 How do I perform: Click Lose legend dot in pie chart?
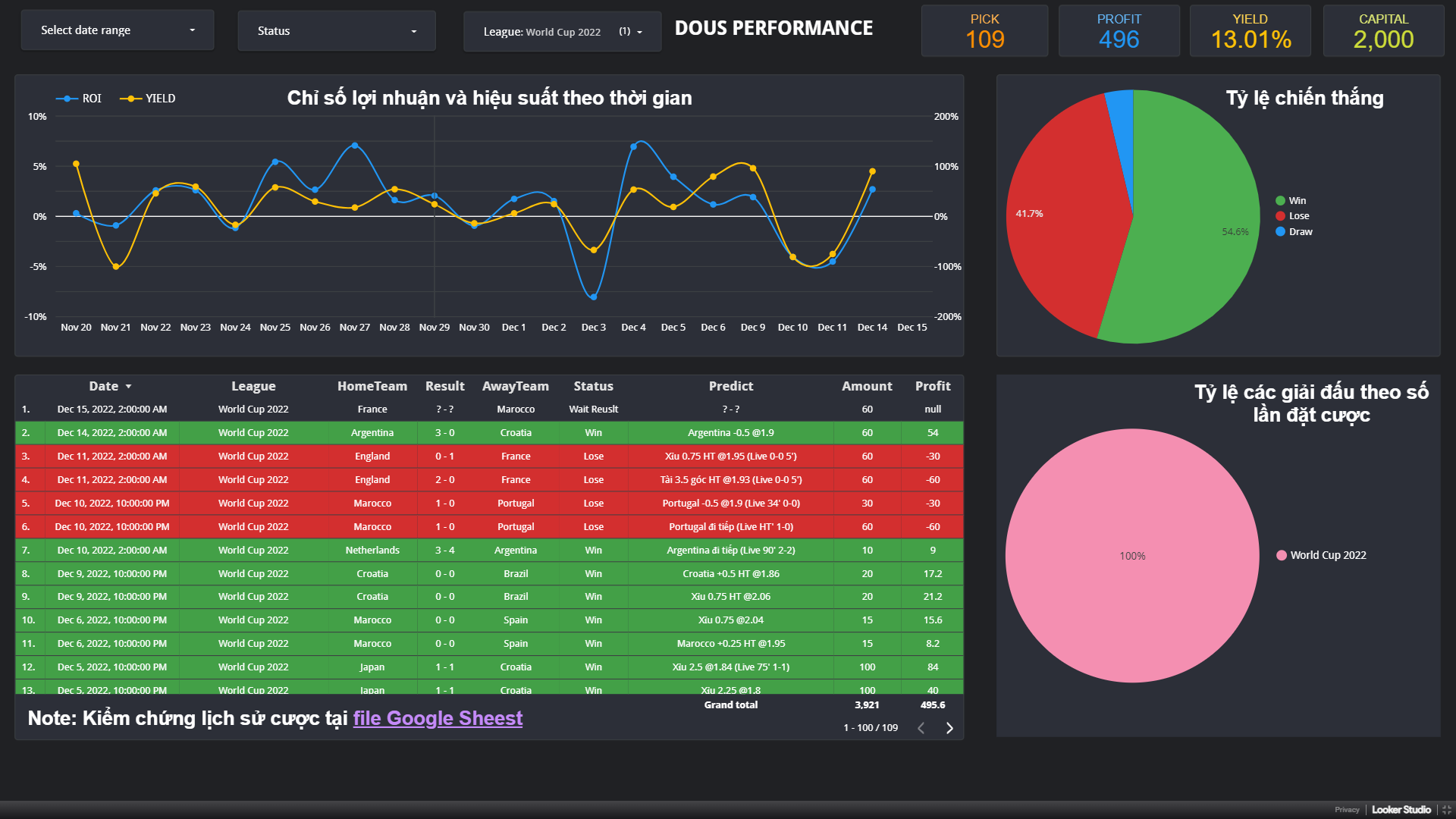[1280, 216]
